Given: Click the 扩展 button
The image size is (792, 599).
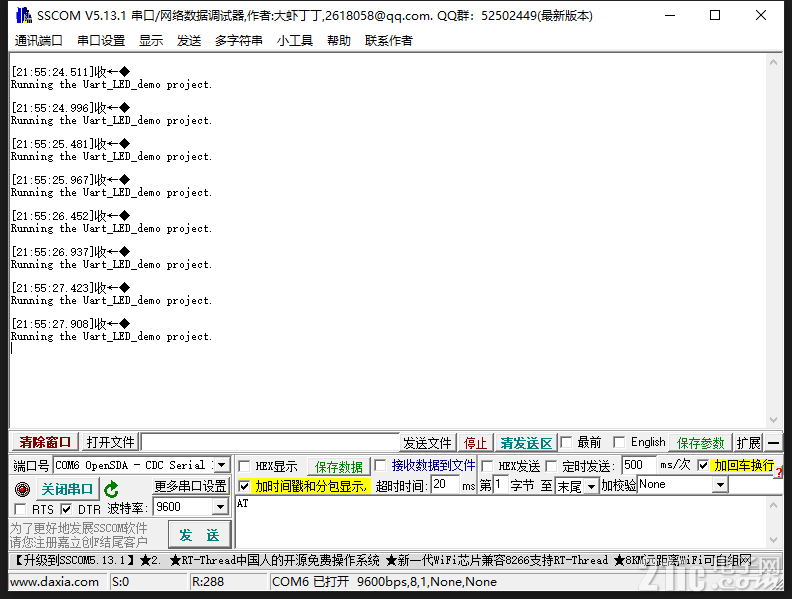Looking at the screenshot, I should (x=748, y=443).
